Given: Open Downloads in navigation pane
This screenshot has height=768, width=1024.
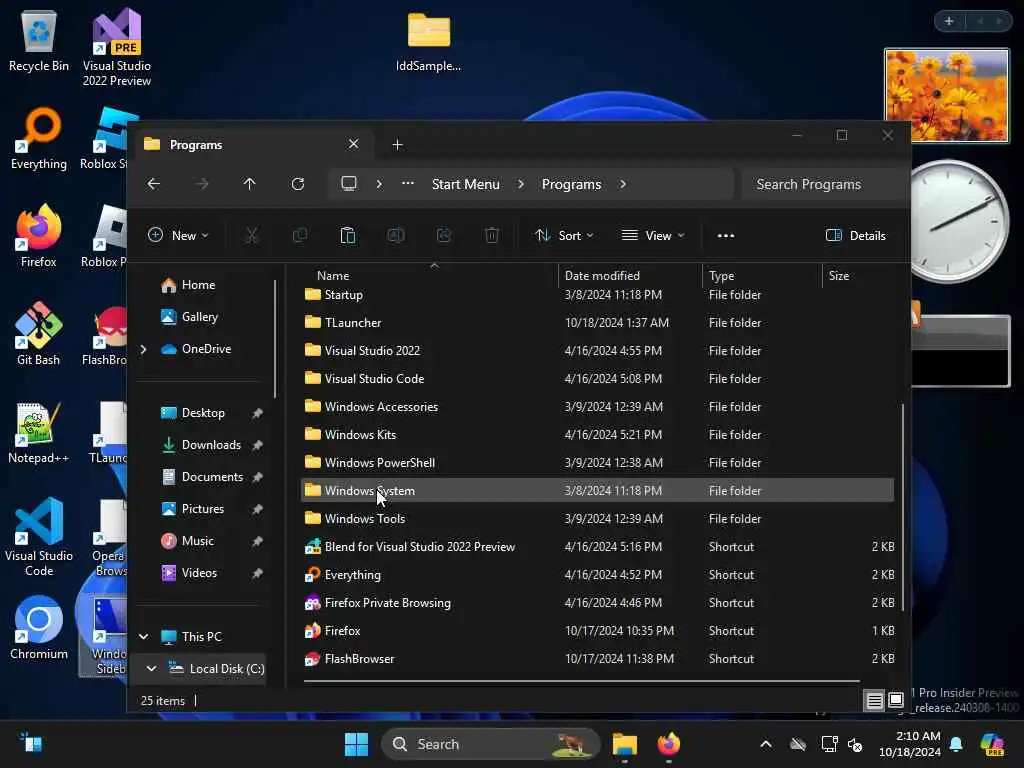Looking at the screenshot, I should pyautogui.click(x=212, y=445).
